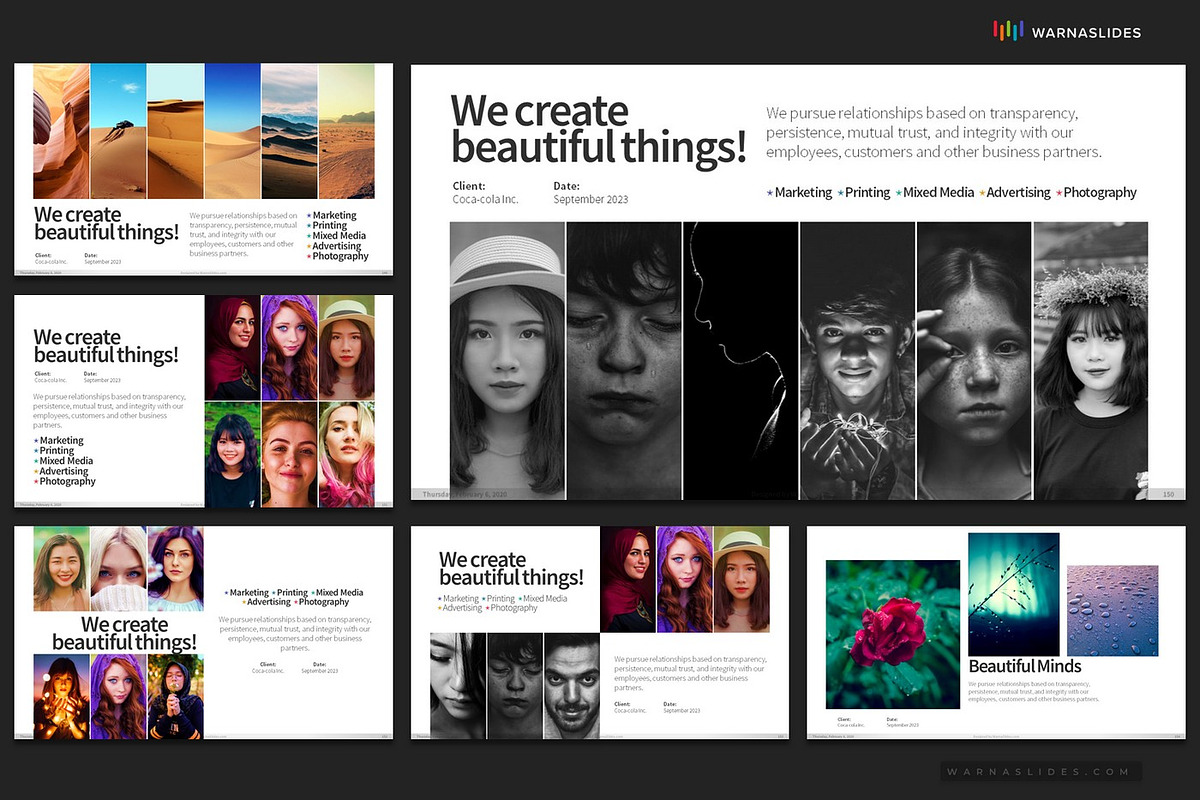Select the girl with flower crown portrait

(x=1090, y=360)
